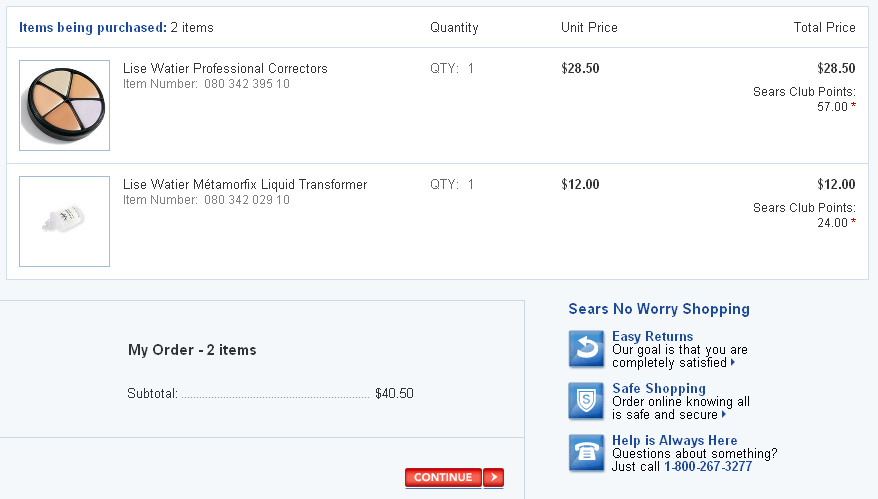This screenshot has height=499, width=878.
Task: Open the Professional Correctors product thumbnail
Action: (x=64, y=105)
